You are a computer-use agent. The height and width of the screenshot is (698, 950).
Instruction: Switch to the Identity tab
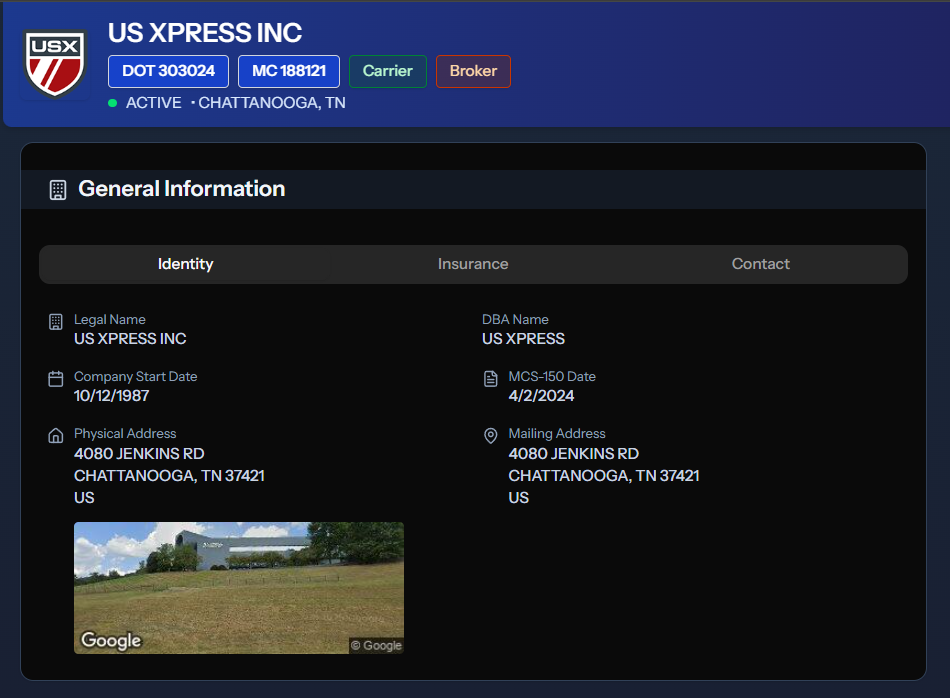click(185, 264)
